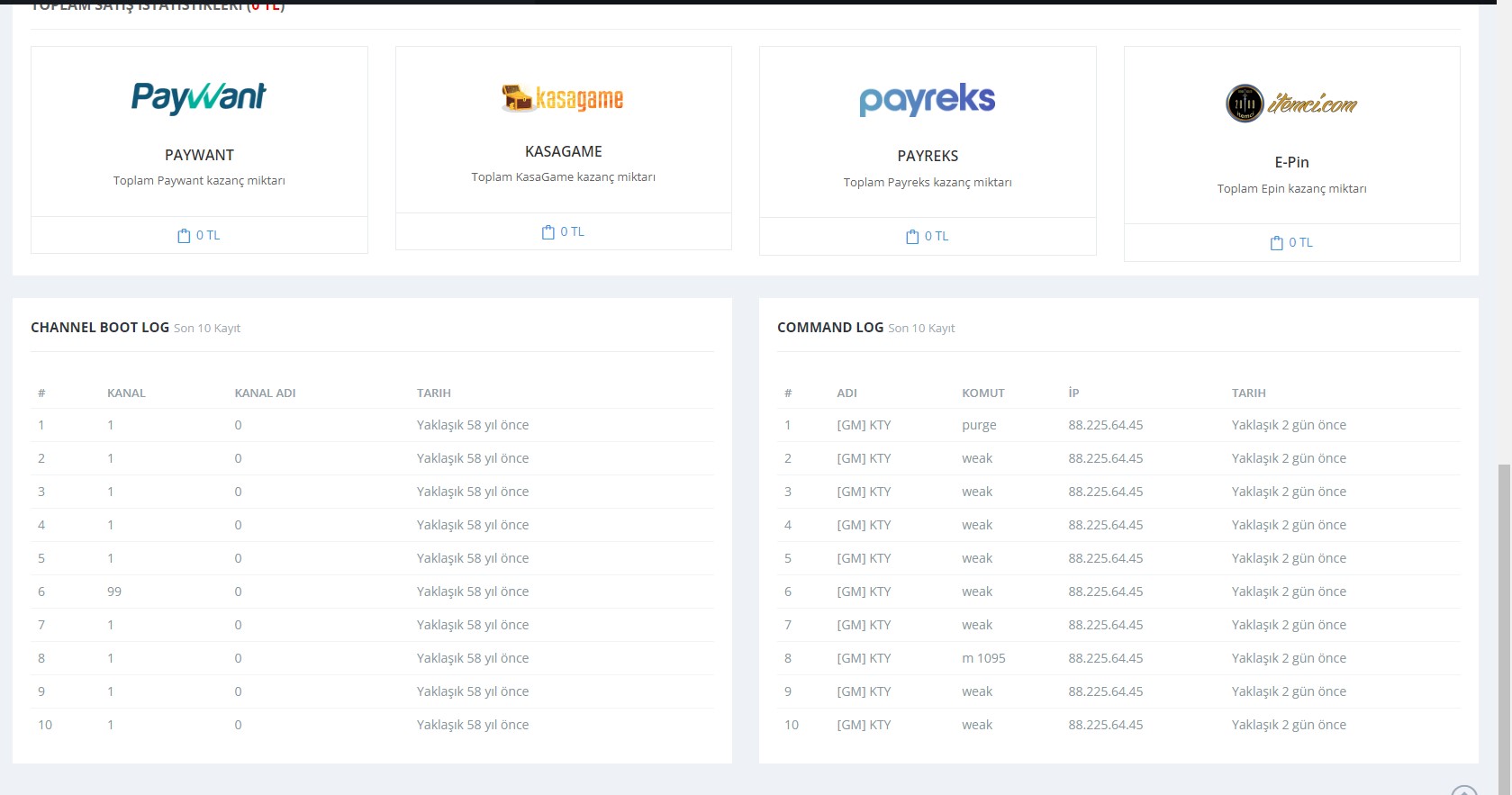Click IP 88.225.64.45 in row 9
This screenshot has height=795, width=1512.
[x=1106, y=692]
